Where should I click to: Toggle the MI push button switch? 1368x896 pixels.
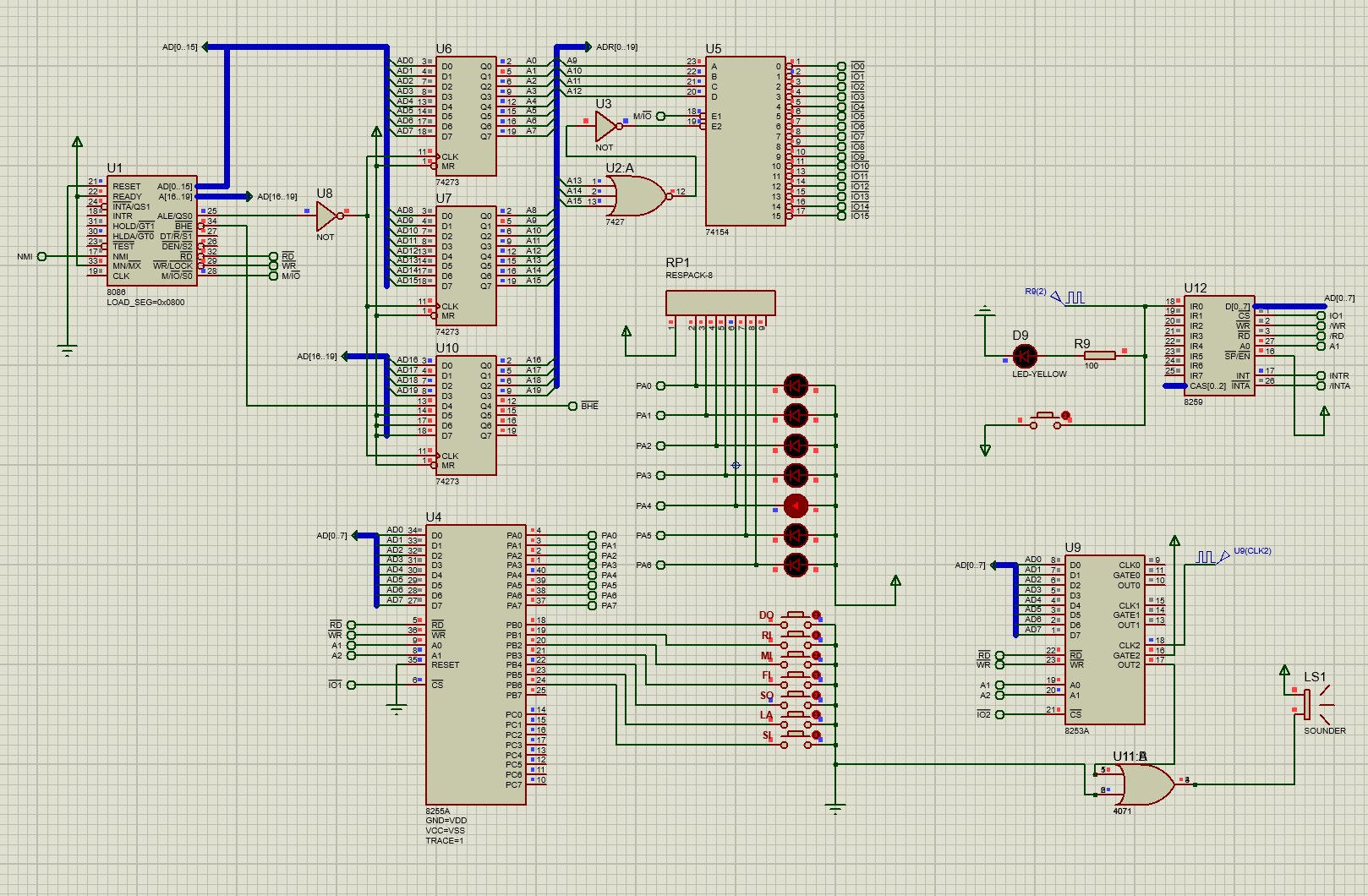(x=796, y=659)
